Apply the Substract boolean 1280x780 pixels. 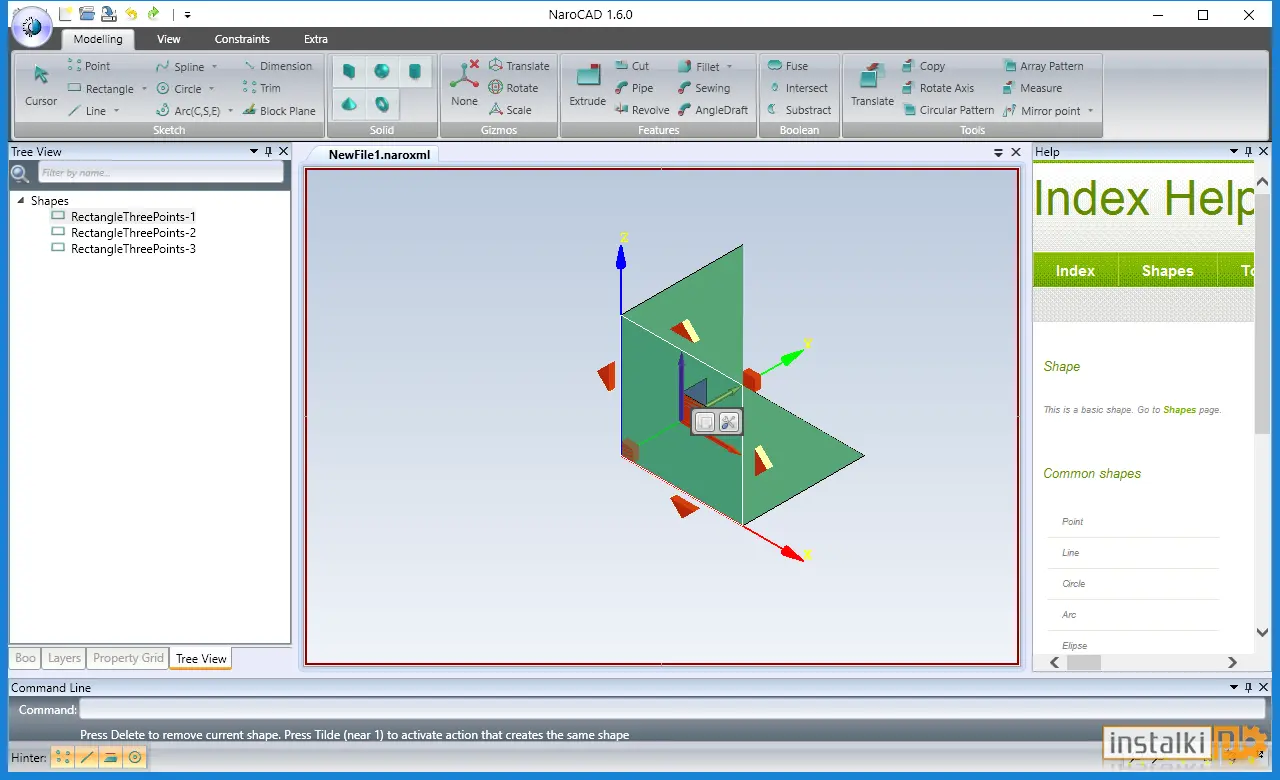click(x=799, y=110)
